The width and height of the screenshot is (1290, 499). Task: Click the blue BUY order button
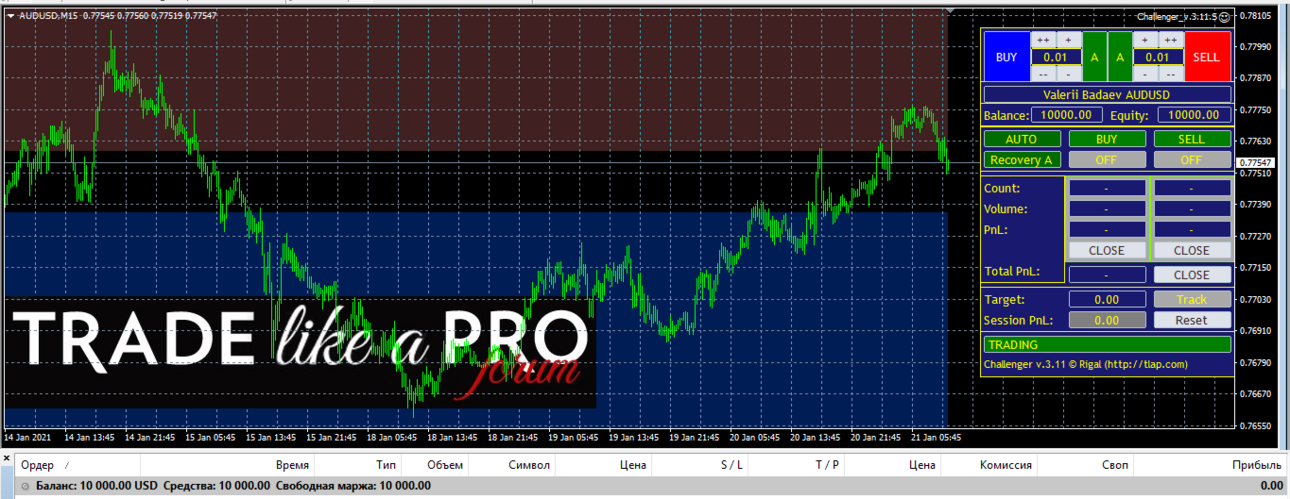point(1006,57)
